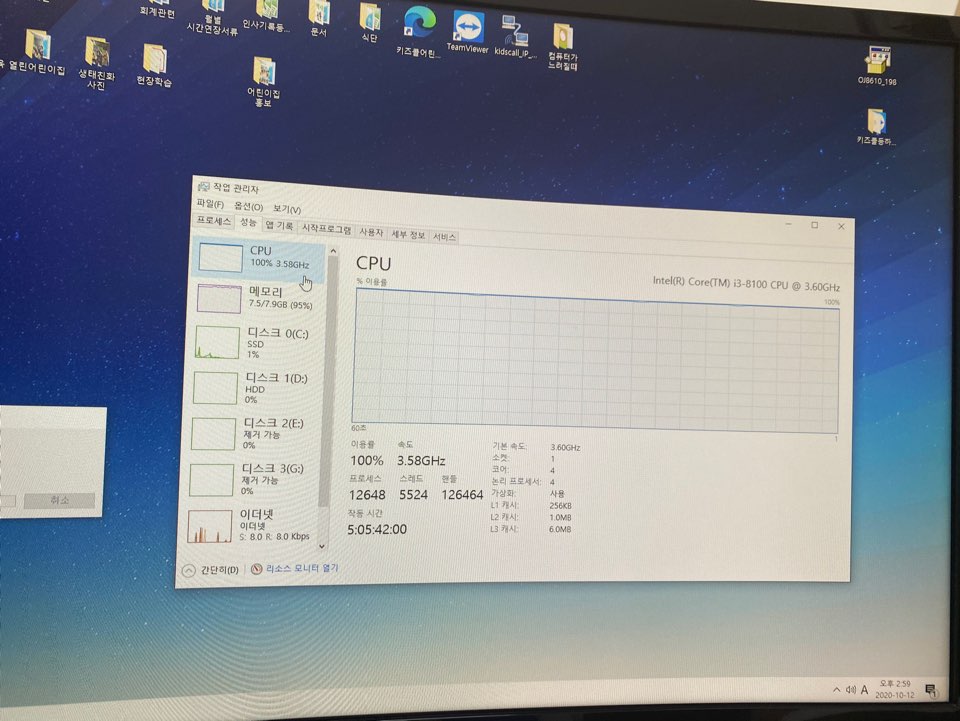Collapse Task Manager with 간단히 button
Viewport: 960px width, 721px height.
click(x=211, y=570)
